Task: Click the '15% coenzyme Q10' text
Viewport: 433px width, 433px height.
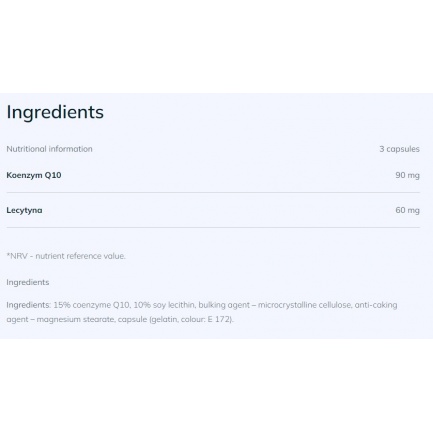Action: pyautogui.click(x=92, y=305)
